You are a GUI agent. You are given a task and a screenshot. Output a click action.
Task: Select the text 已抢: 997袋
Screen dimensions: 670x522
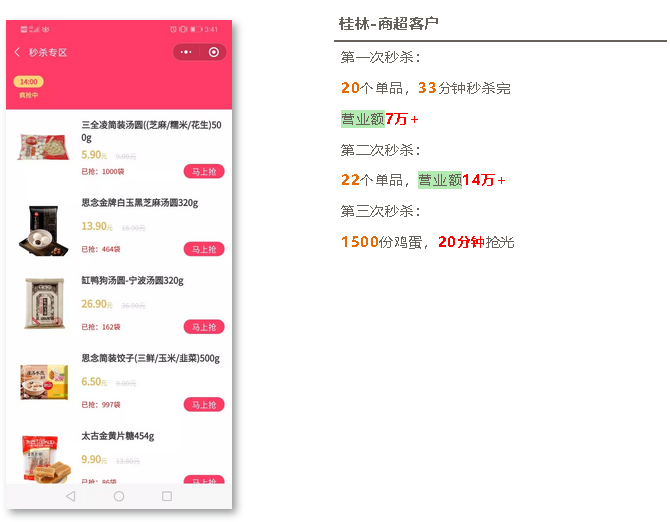click(101, 405)
